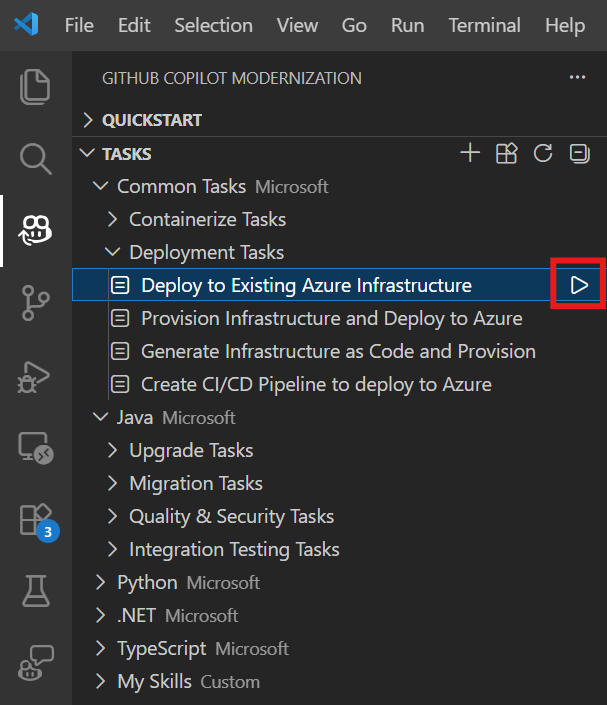Click the Create CI/CD Pipeline task icon
This screenshot has width=607, height=705.
click(120, 384)
